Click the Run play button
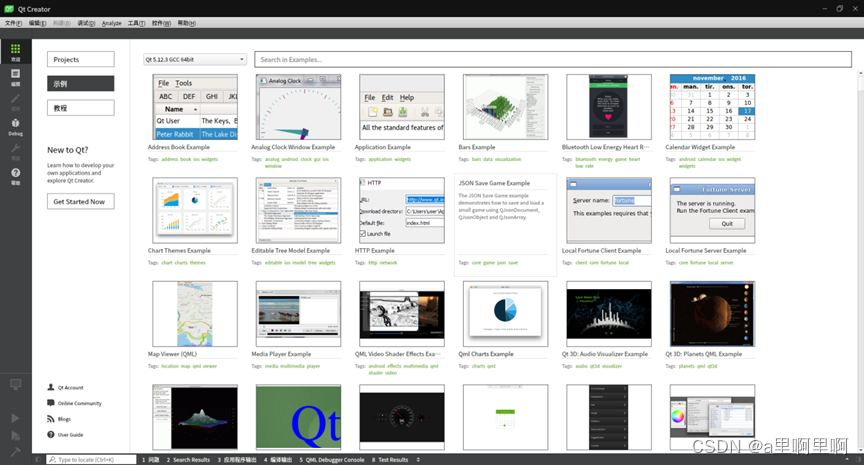Screen dimensions: 864x465 pyautogui.click(x=15, y=418)
